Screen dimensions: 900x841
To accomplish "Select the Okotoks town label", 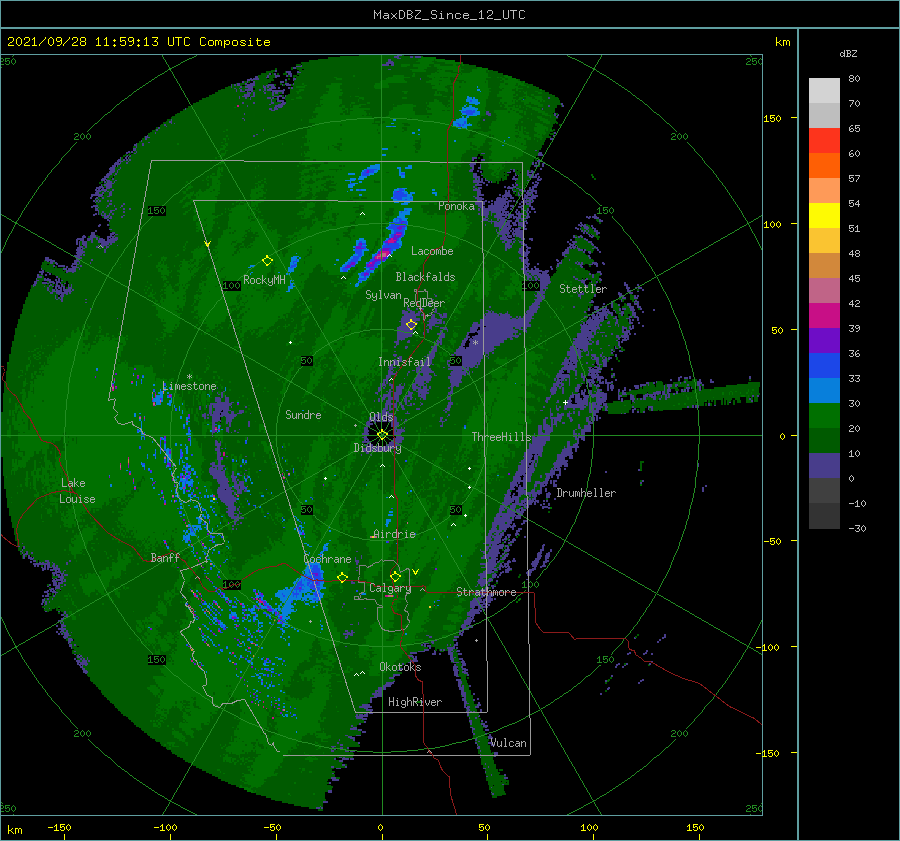I will point(400,667).
